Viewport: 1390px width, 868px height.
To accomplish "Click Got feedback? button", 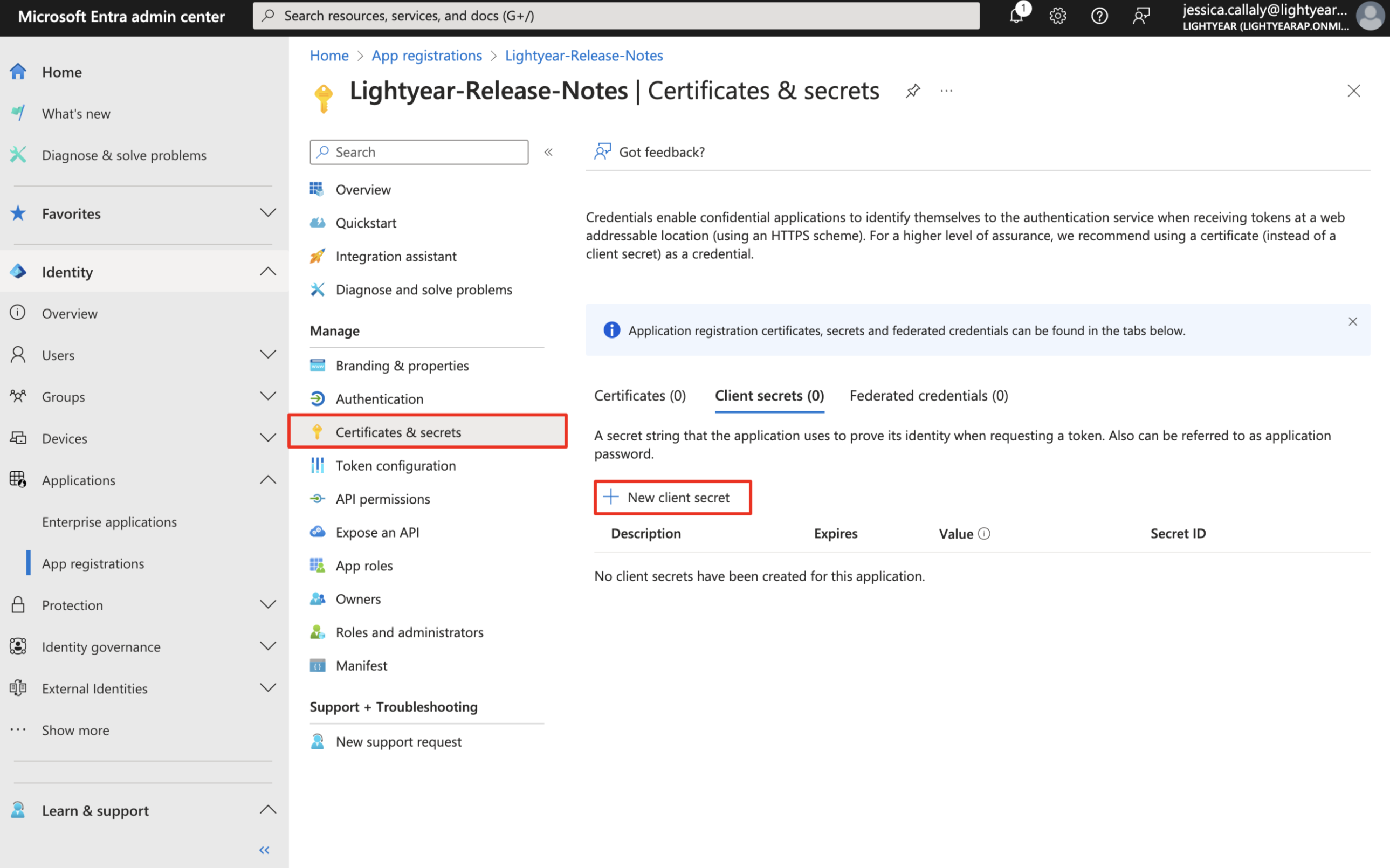I will [x=649, y=151].
